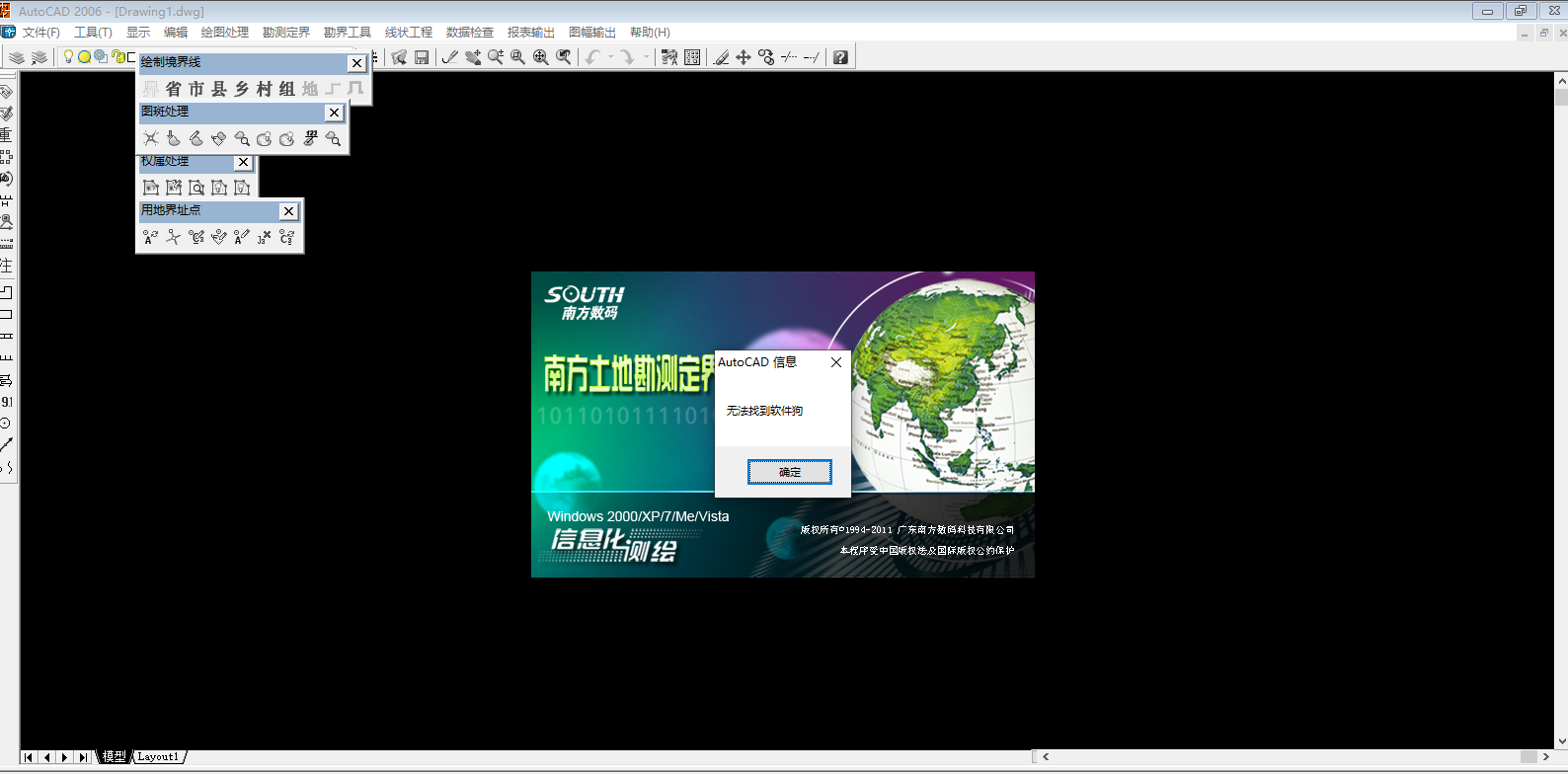
Task: Close the AutoCAD 信息 dialog
Action: (836, 362)
